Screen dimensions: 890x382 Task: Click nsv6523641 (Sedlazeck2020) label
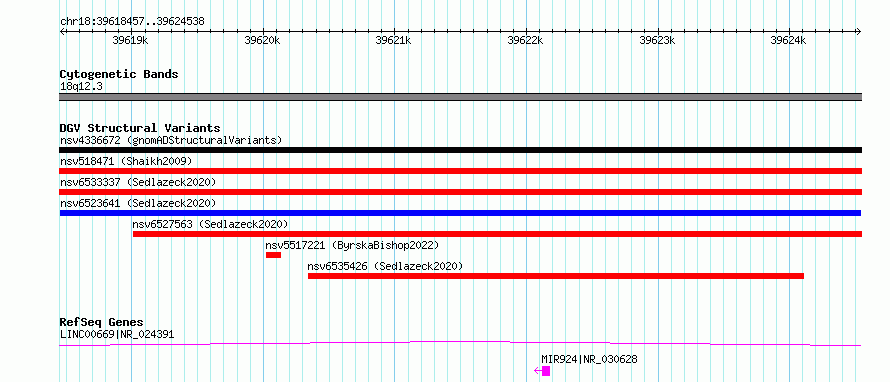coord(138,203)
